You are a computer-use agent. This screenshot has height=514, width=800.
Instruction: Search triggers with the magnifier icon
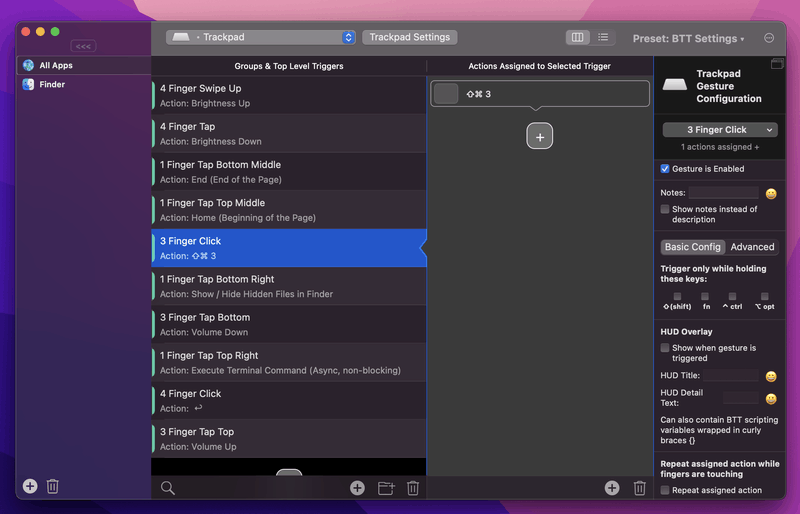(167, 488)
